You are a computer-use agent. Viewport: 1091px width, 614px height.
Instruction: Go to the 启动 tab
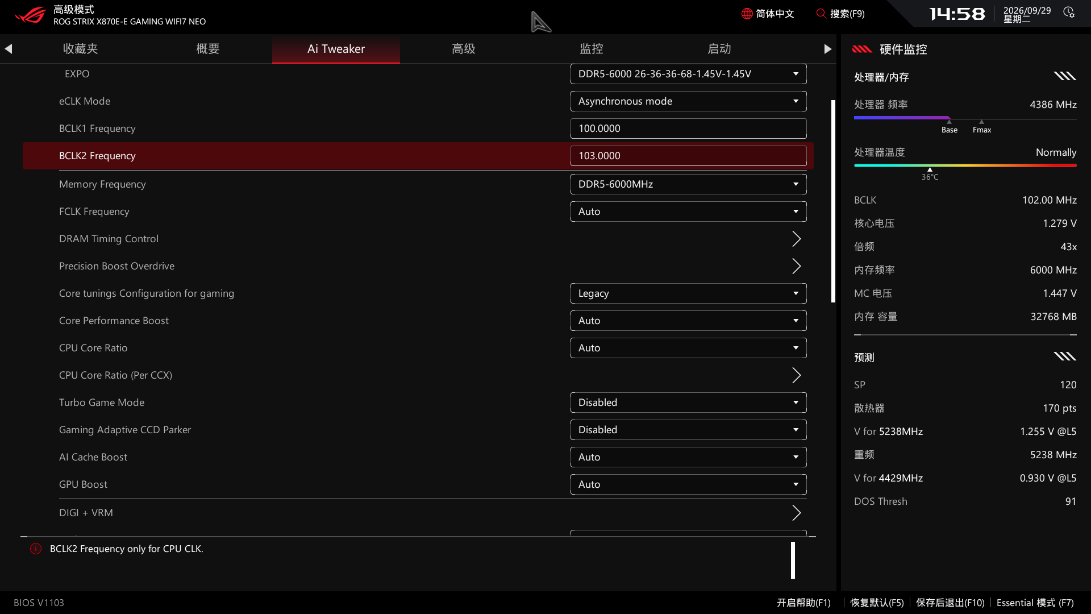coord(719,49)
